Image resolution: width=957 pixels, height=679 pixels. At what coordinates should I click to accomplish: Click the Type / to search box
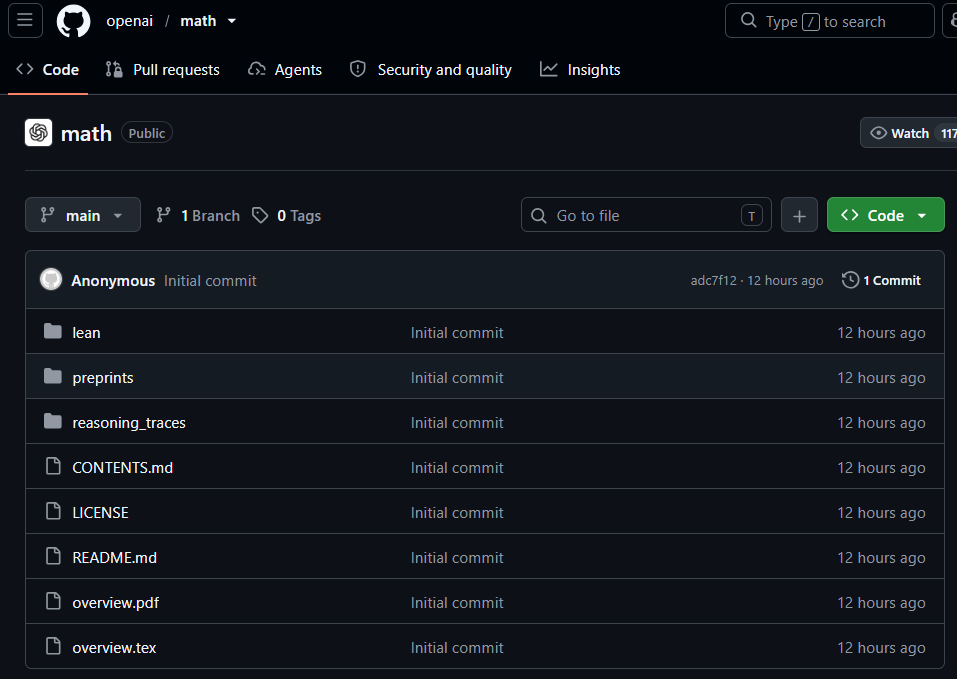[829, 21]
